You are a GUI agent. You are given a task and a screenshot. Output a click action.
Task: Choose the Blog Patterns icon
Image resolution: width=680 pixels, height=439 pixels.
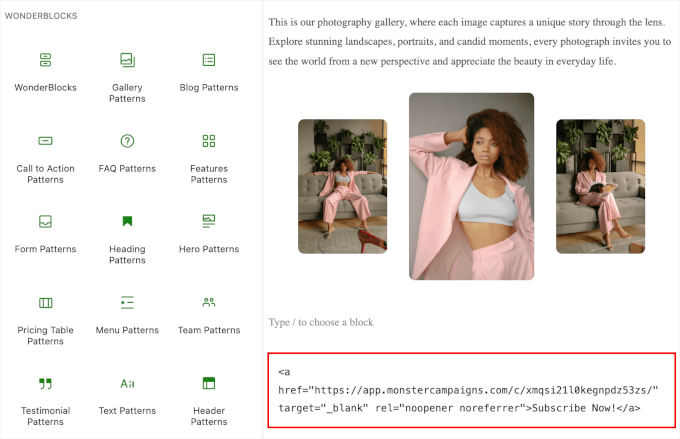[x=209, y=60]
